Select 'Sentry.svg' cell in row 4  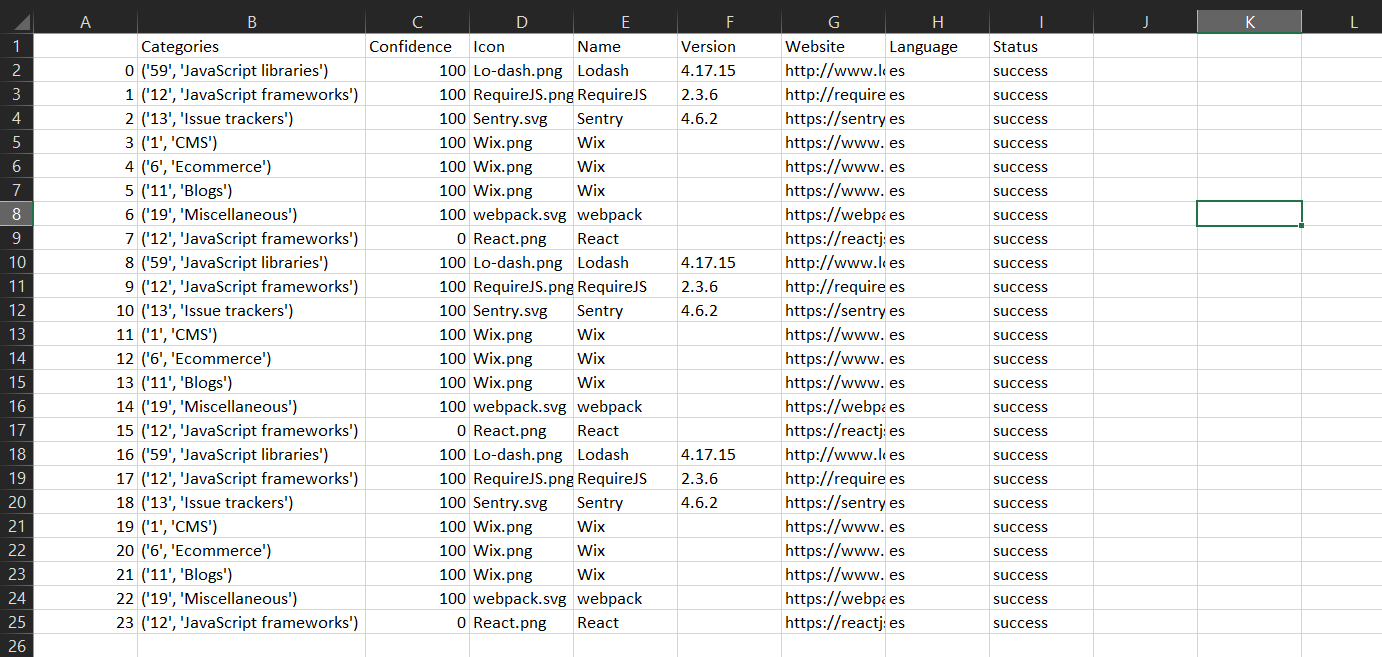point(521,118)
